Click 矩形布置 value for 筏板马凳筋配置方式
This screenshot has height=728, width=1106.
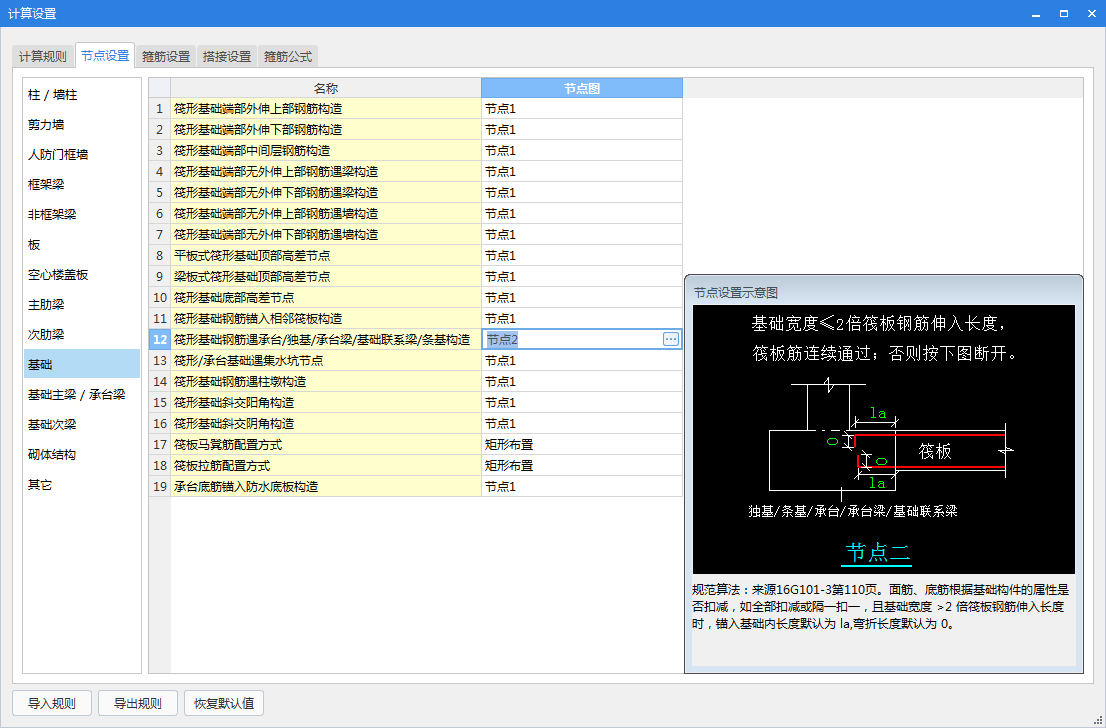point(582,444)
